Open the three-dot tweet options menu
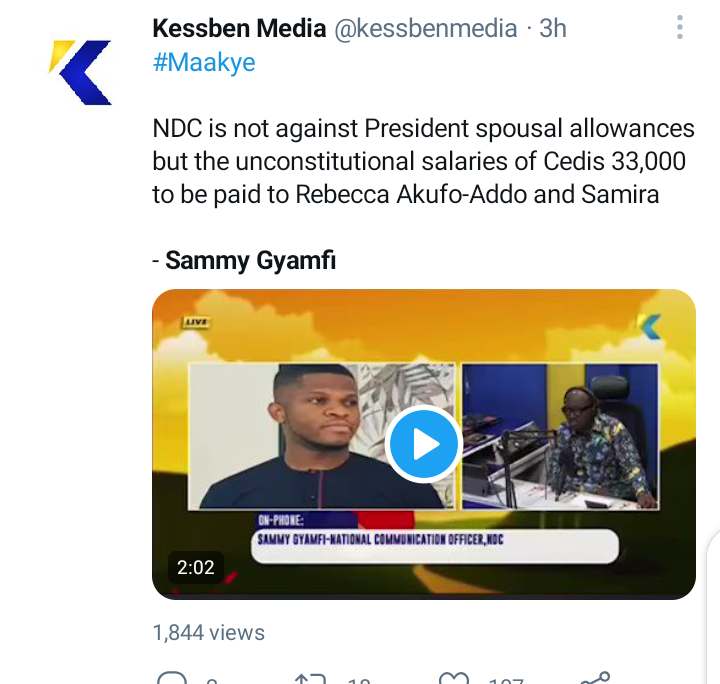The height and width of the screenshot is (684, 720). 680,27
